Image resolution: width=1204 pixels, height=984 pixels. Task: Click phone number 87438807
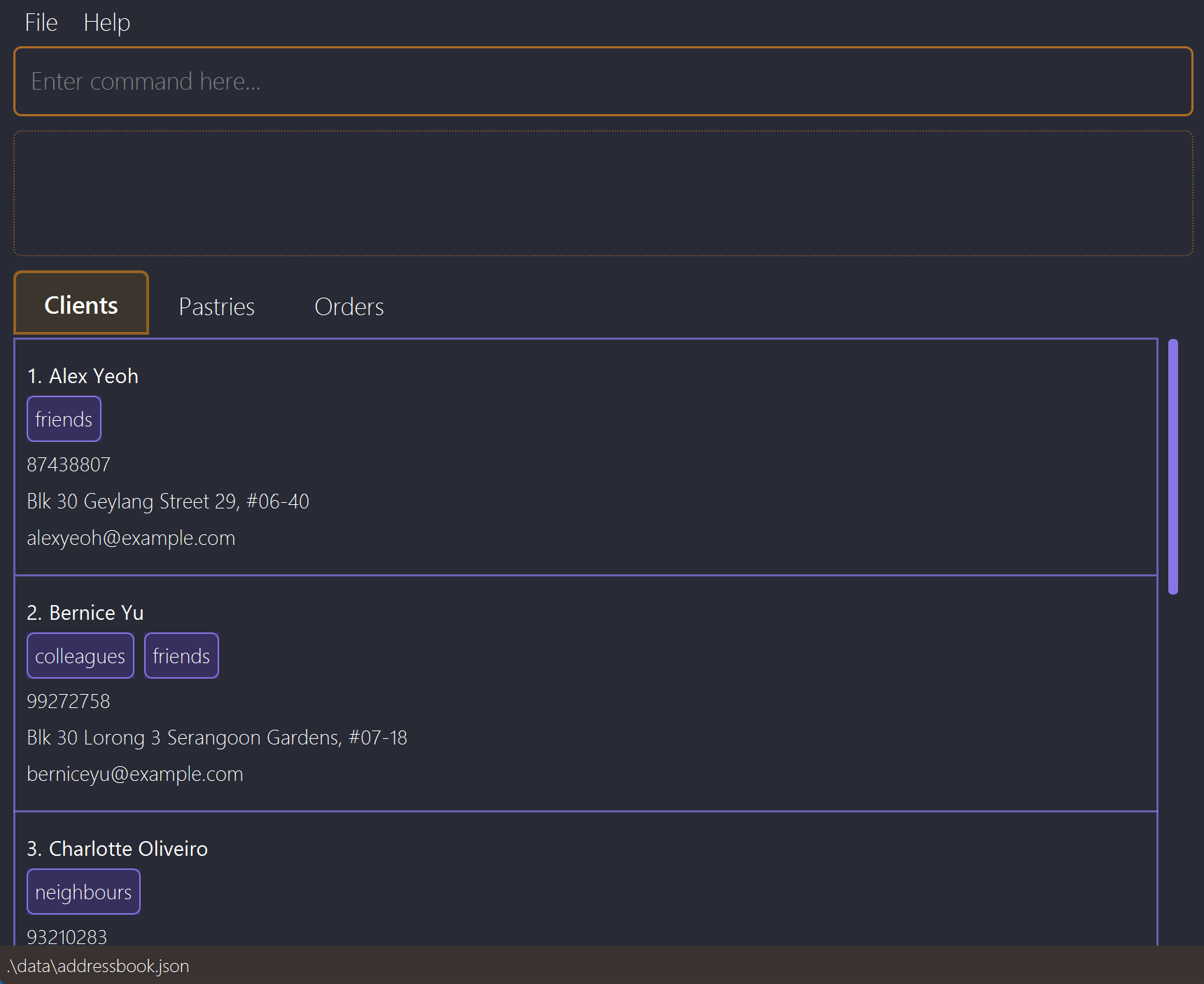coord(69,464)
